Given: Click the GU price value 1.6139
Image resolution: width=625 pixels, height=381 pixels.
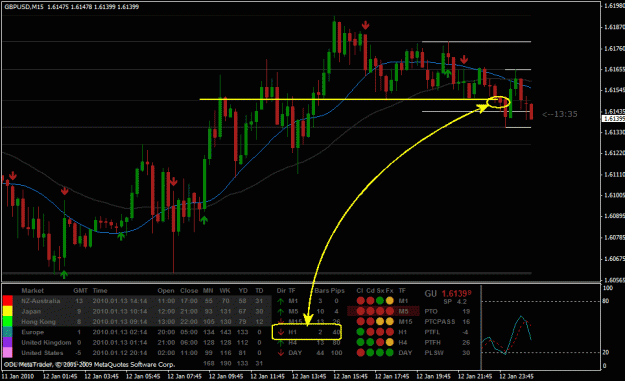Looking at the screenshot, I should [x=456, y=294].
